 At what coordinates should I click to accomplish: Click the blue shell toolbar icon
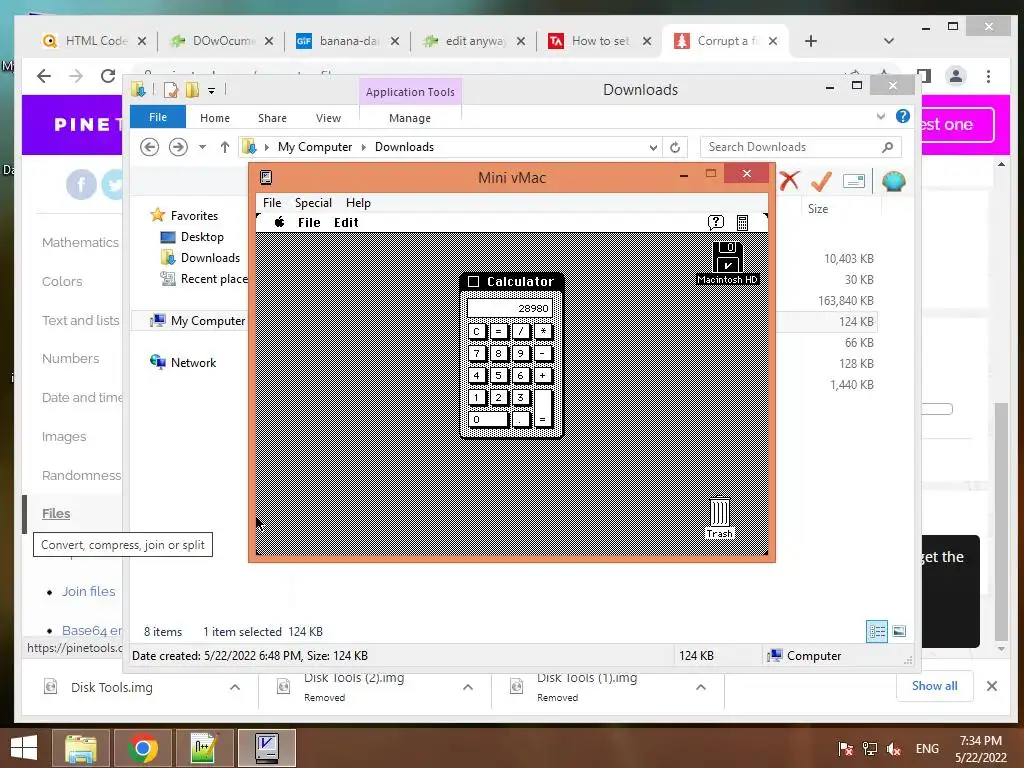[893, 181]
